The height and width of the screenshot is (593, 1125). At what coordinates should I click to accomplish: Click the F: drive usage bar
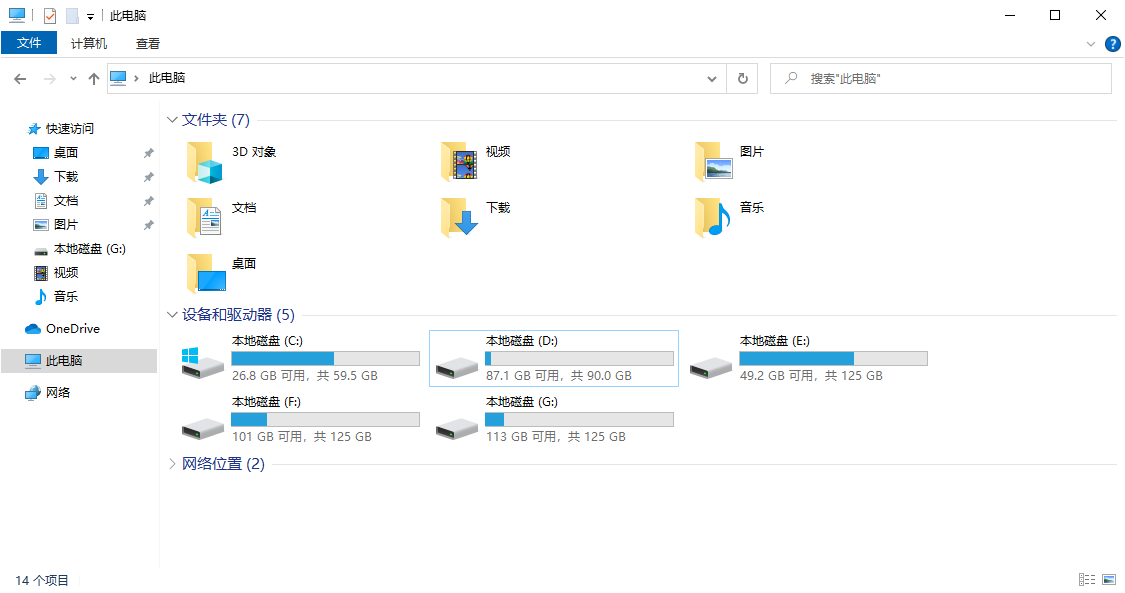326,419
